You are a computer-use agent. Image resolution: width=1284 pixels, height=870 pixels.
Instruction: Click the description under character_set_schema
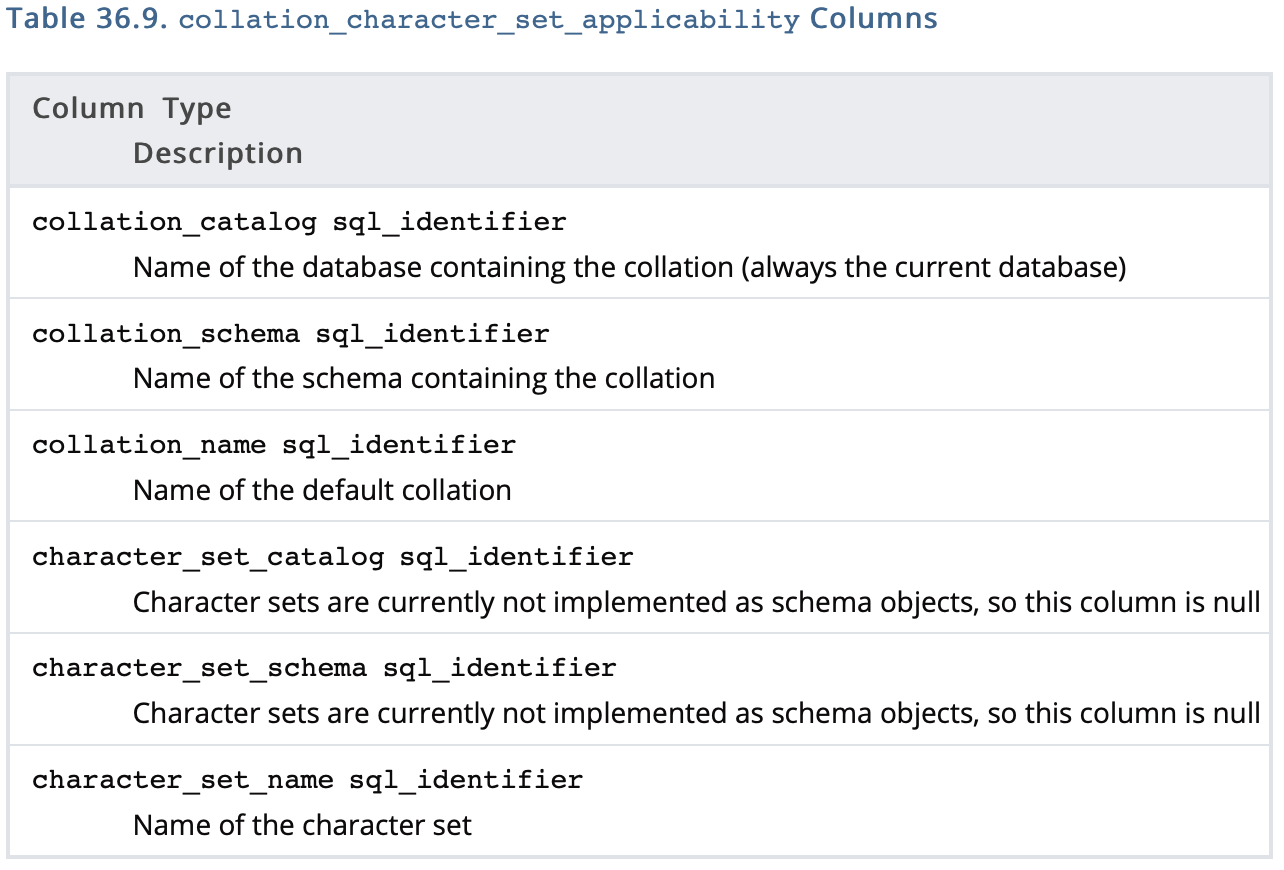tap(696, 714)
